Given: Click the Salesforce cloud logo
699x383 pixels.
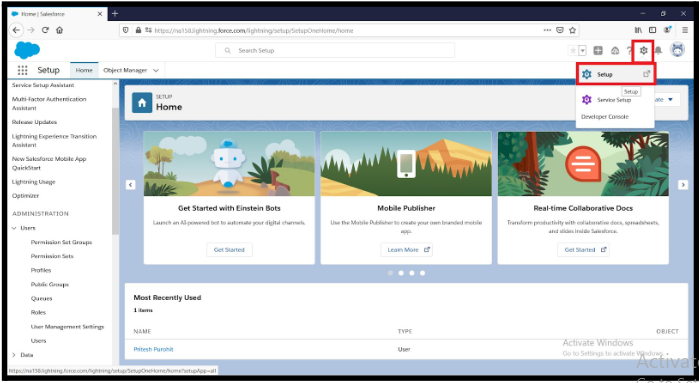Looking at the screenshot, I should pyautogui.click(x=27, y=50).
